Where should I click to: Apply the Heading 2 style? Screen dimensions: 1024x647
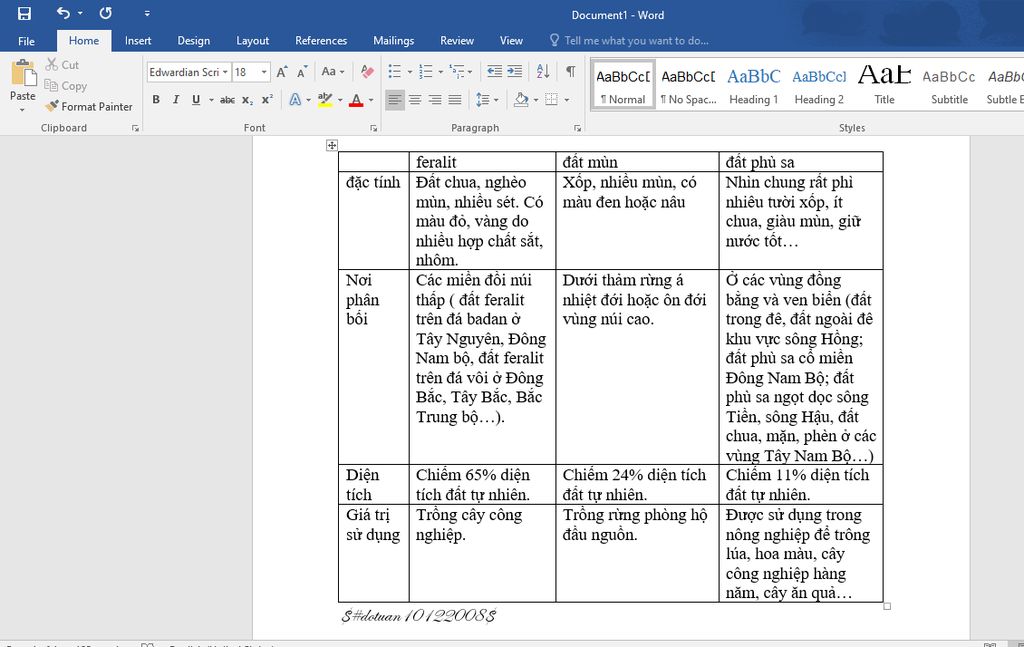pyautogui.click(x=819, y=85)
